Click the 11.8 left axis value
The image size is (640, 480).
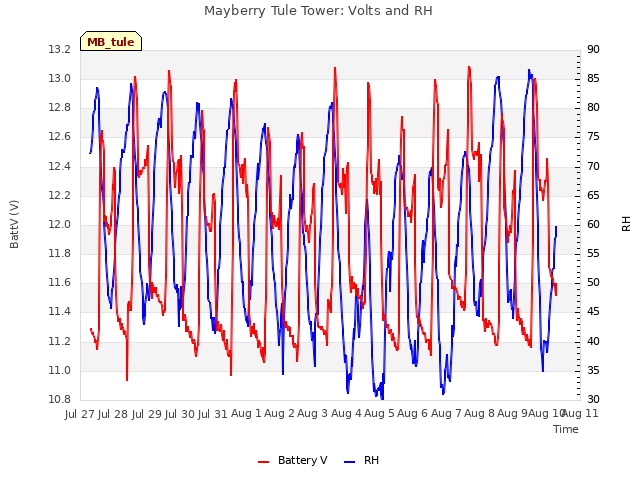point(60,253)
